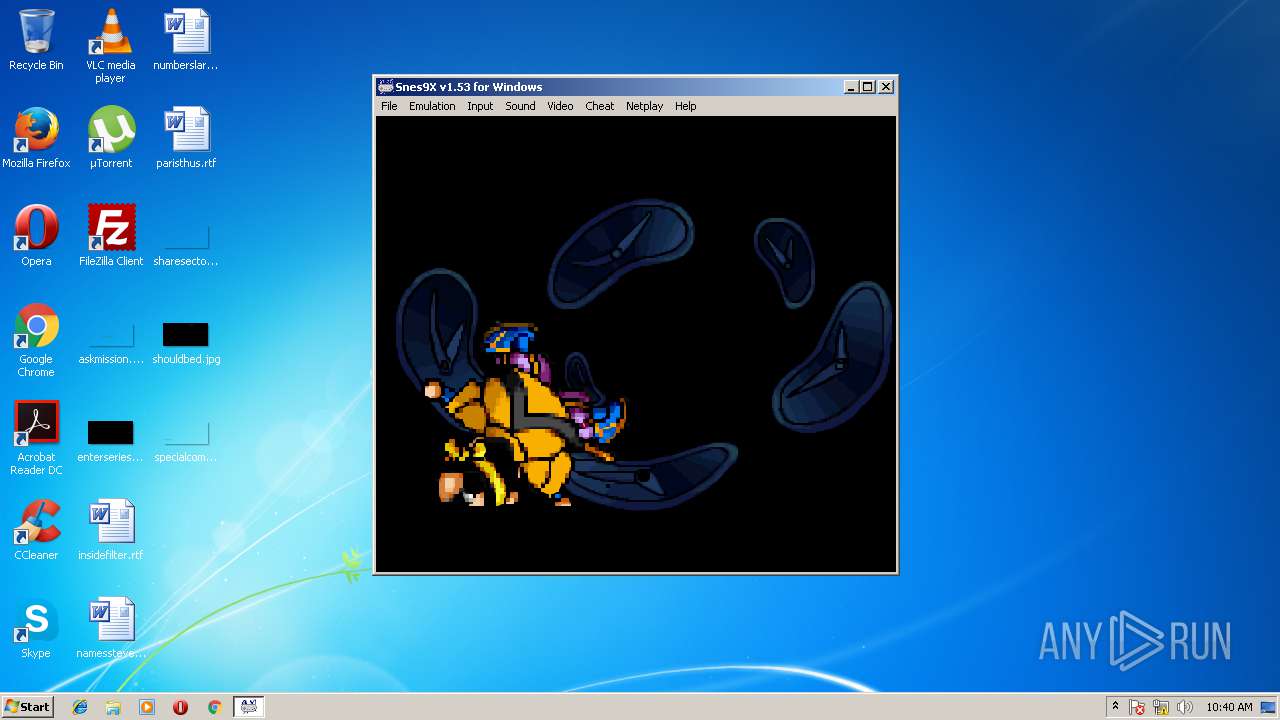Screen dimensions: 1280x720
Task: Open the Action Center flag icon
Action: pos(1138,707)
